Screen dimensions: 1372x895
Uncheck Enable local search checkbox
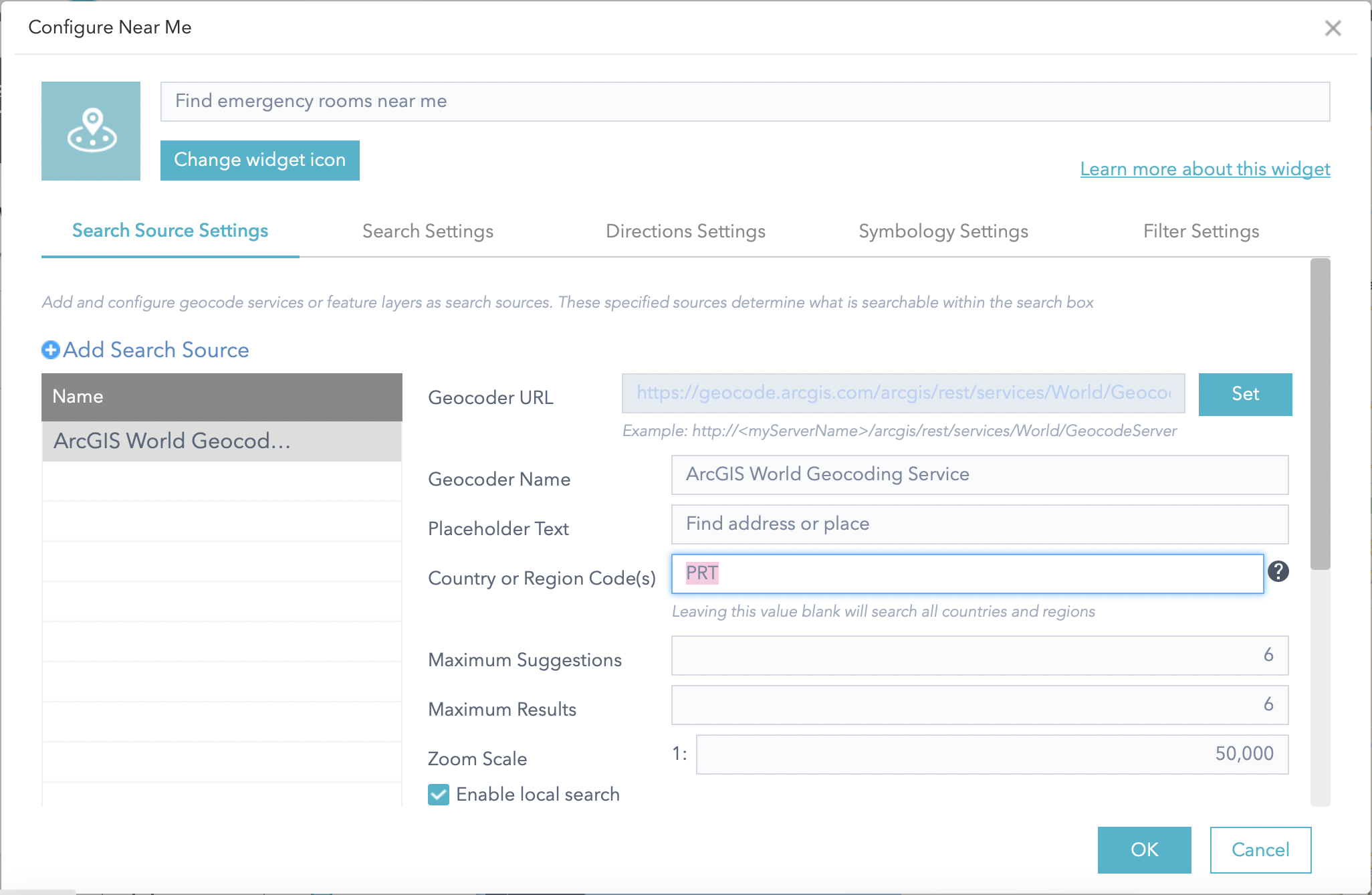(439, 794)
